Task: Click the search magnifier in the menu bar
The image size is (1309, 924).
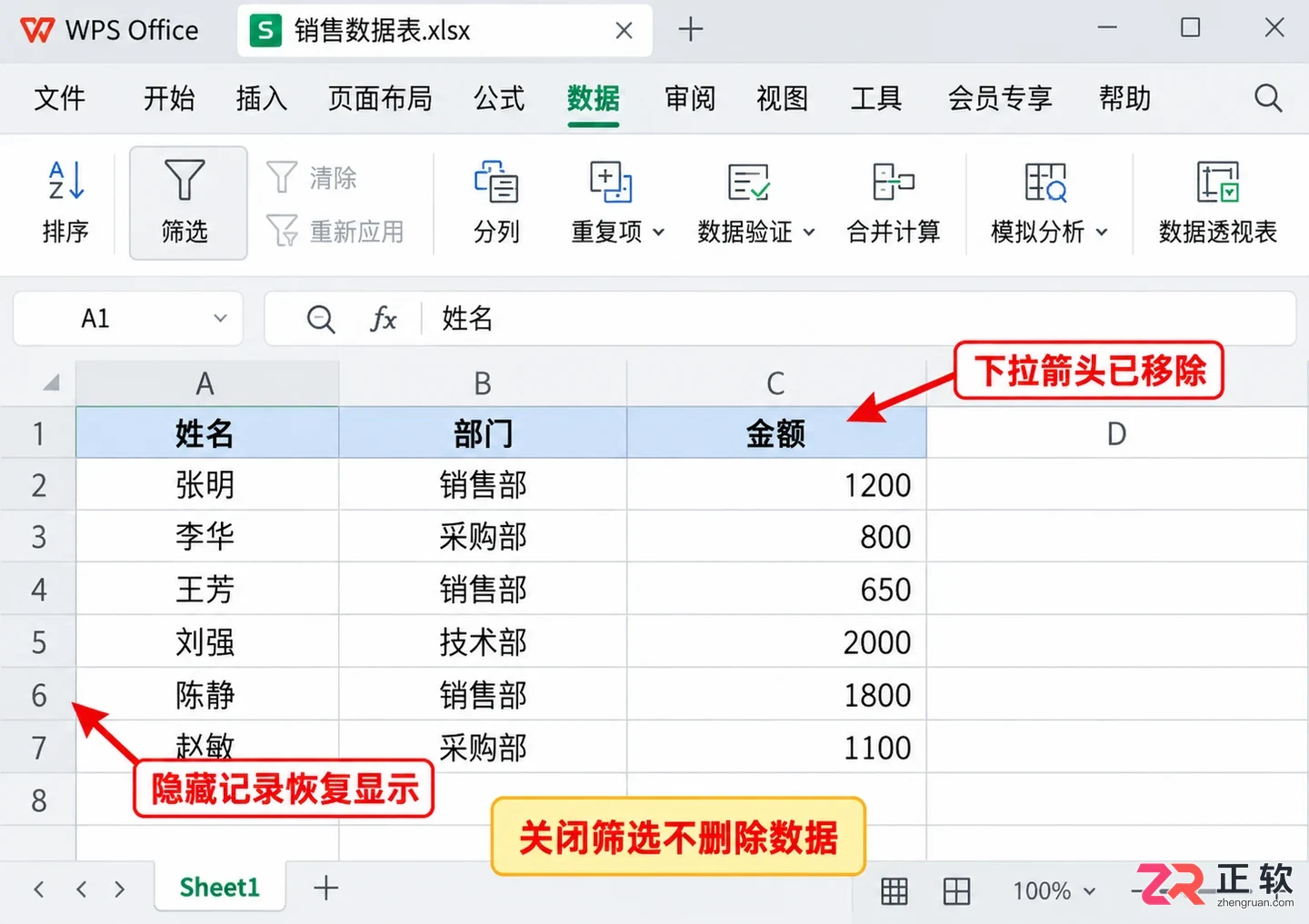Action: 1268,97
